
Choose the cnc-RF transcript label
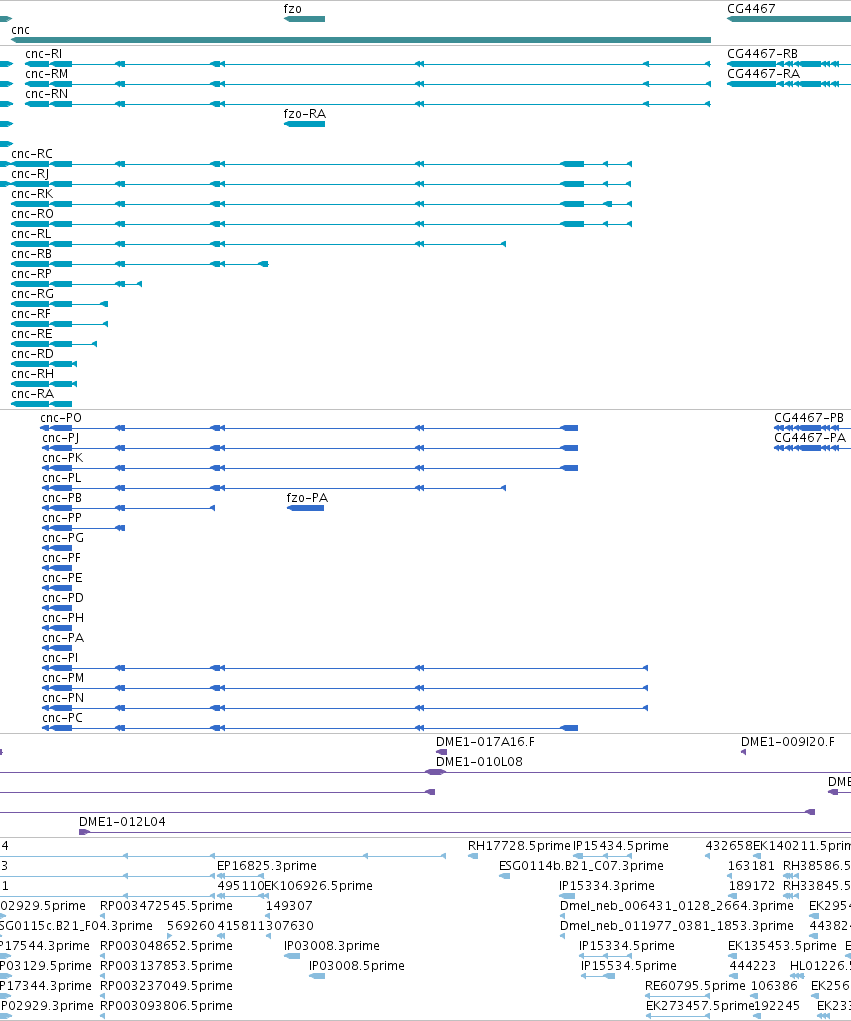pos(31,315)
